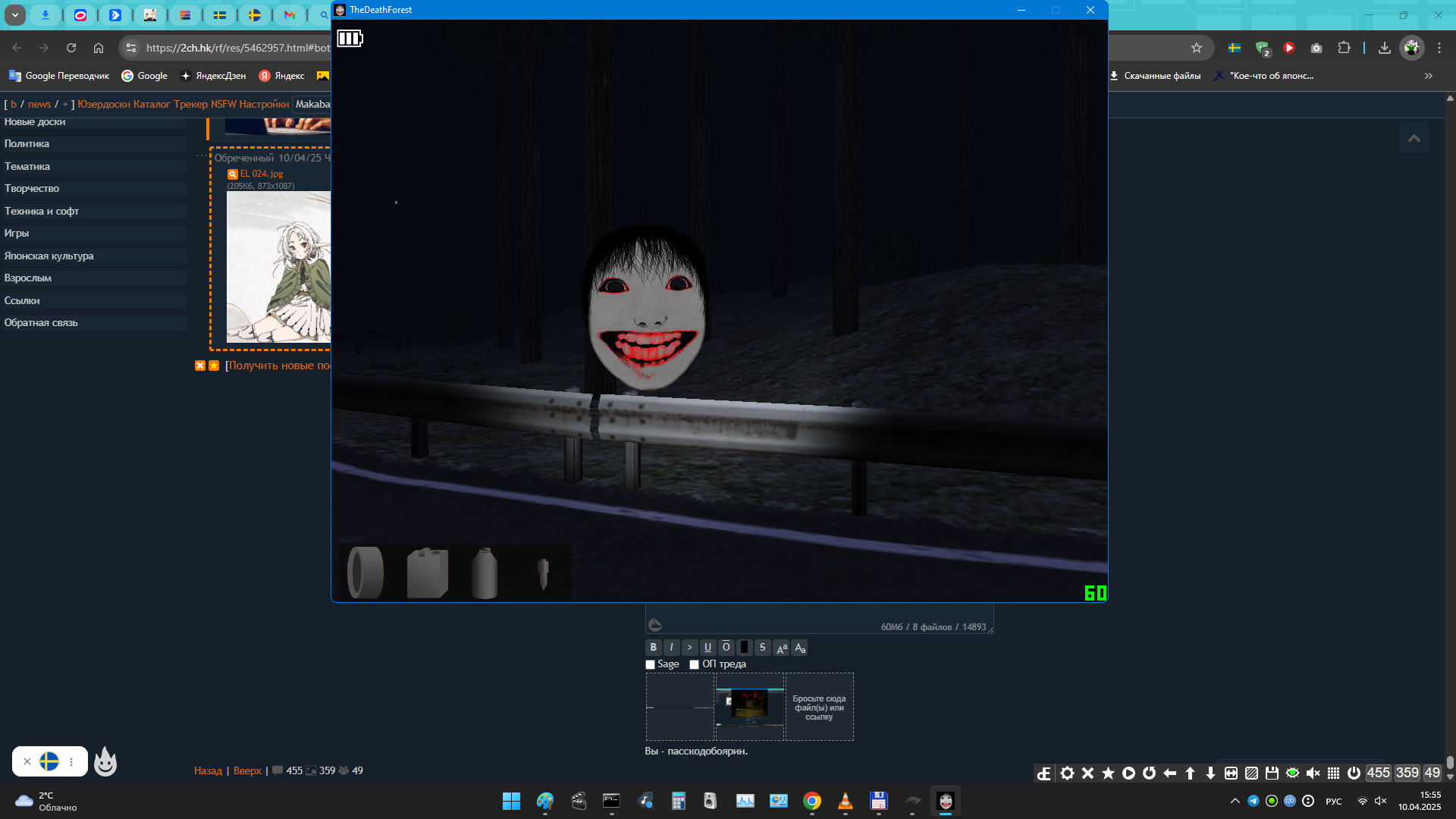This screenshot has height=819, width=1456.
Task: Enable the Sage checkbox
Action: [x=650, y=664]
